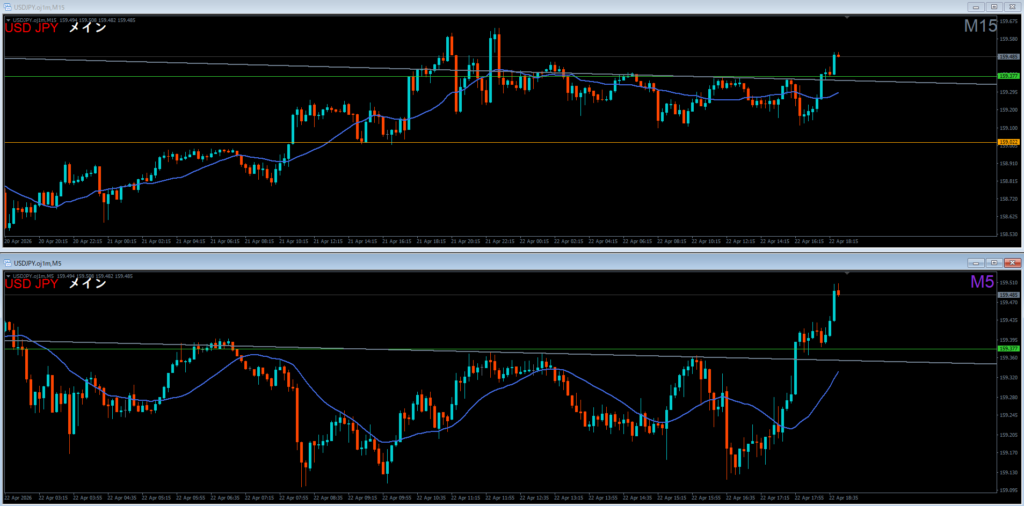Click 22 Apr 18:35 on M5 time axis
This screenshot has width=1024, height=506.
point(843,498)
